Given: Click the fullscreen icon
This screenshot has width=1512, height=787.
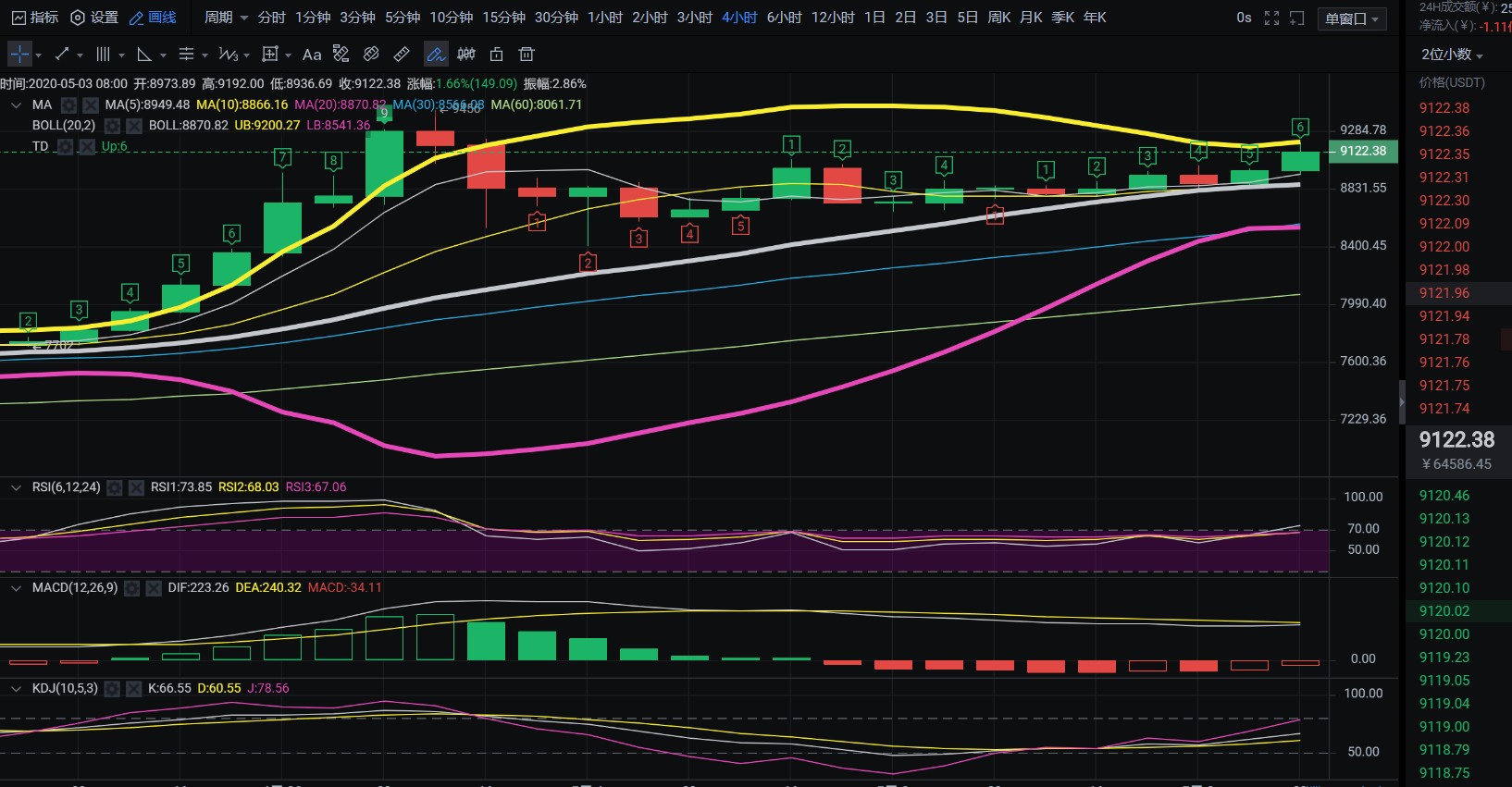Looking at the screenshot, I should click(1271, 18).
